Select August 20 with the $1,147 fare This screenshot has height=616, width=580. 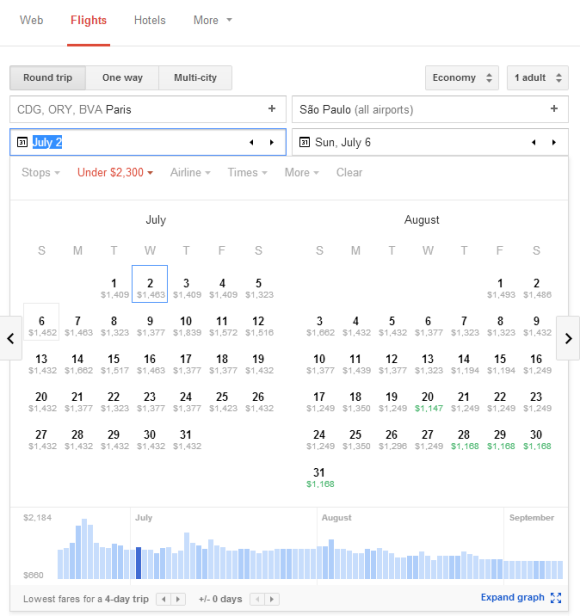point(428,402)
